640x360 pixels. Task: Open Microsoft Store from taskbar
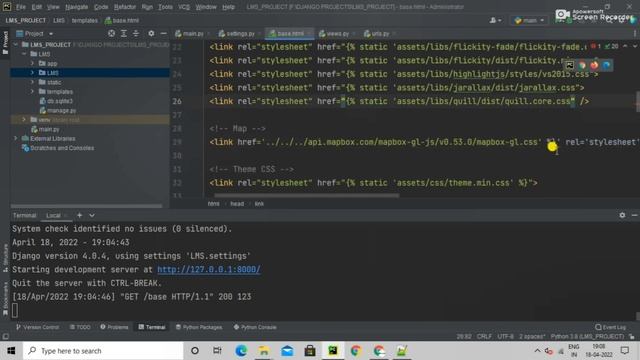click(x=310, y=351)
